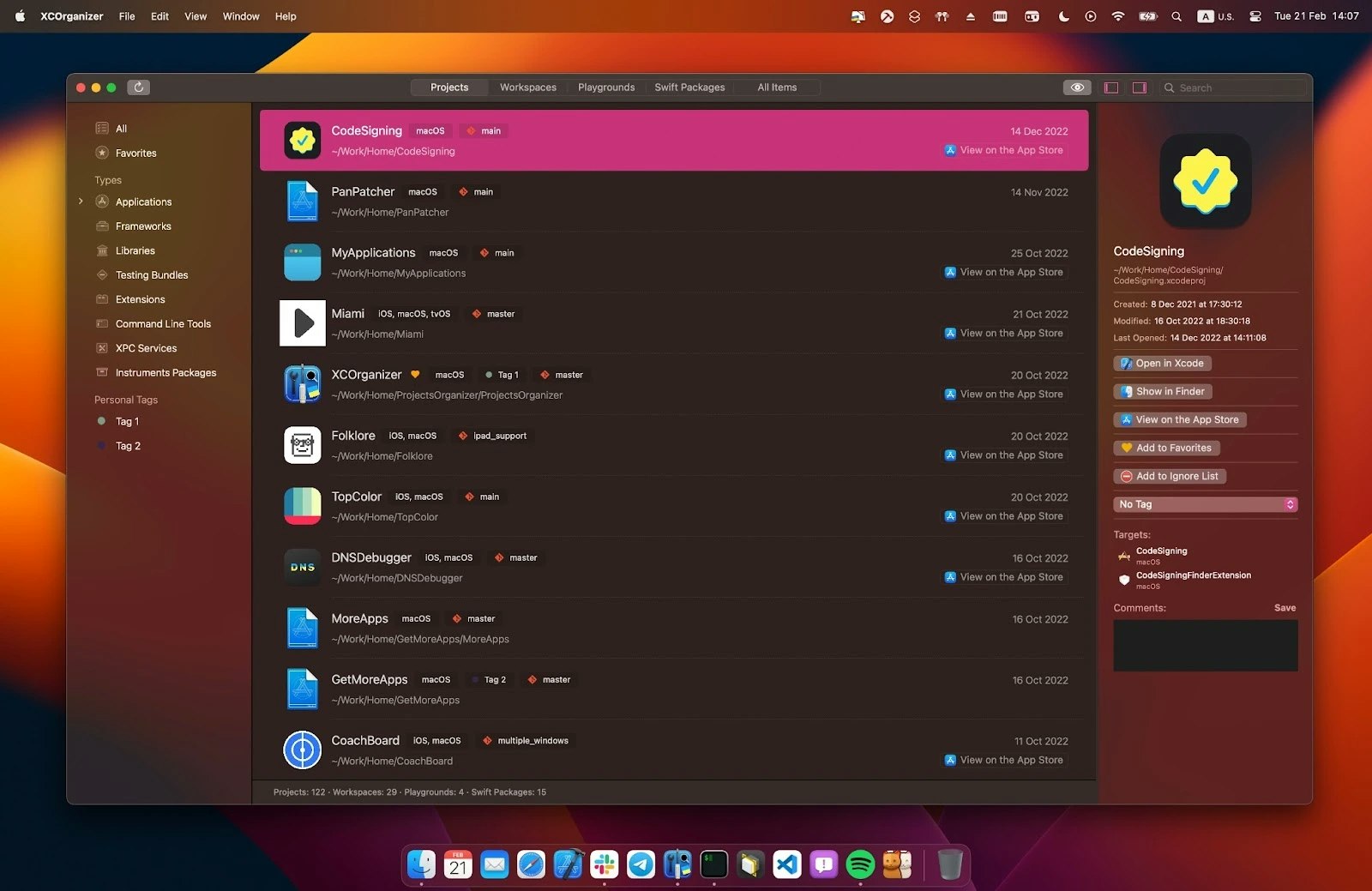
Task: Switch to the Swift Packages tab
Action: click(689, 87)
